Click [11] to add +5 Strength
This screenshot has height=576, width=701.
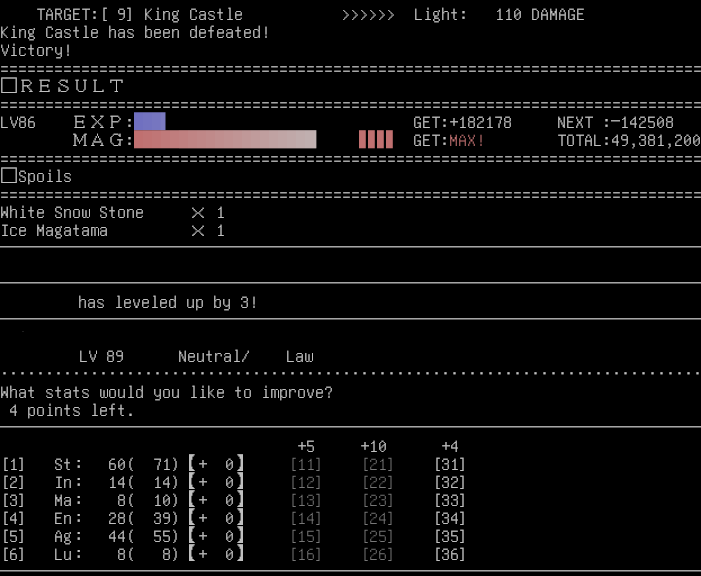[x=306, y=464]
